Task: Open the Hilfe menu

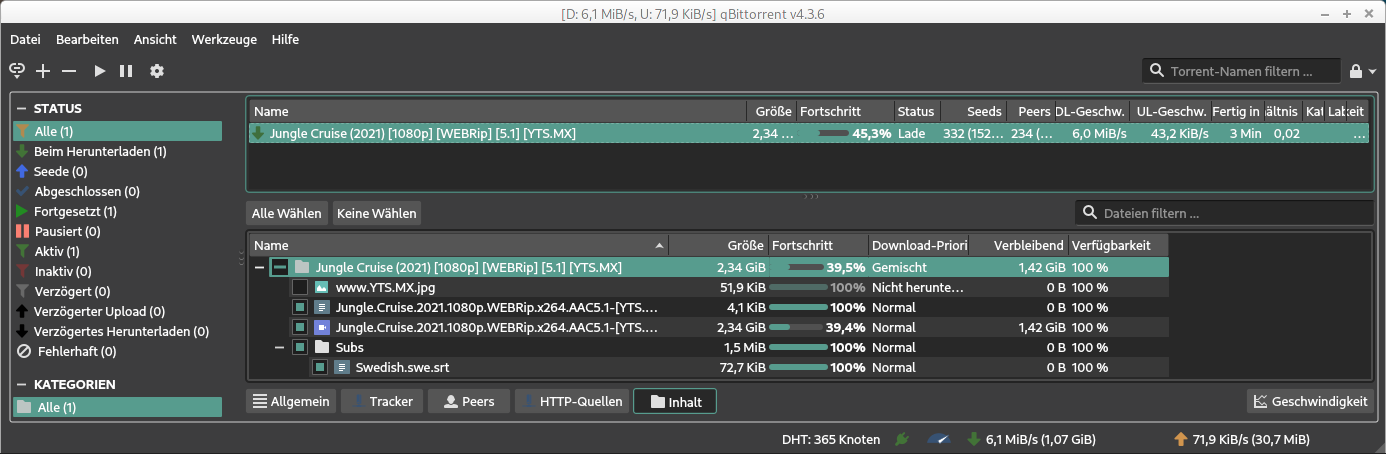Action: click(285, 39)
